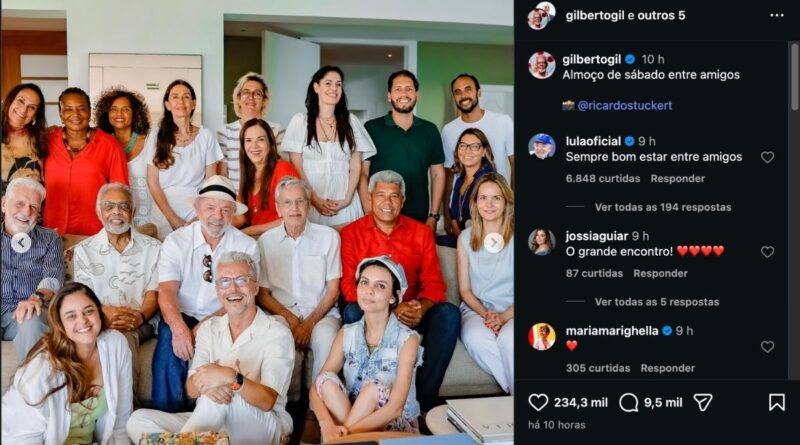Open comments via speech bubble icon
Image resolution: width=800 pixels, height=445 pixels.
(x=629, y=402)
